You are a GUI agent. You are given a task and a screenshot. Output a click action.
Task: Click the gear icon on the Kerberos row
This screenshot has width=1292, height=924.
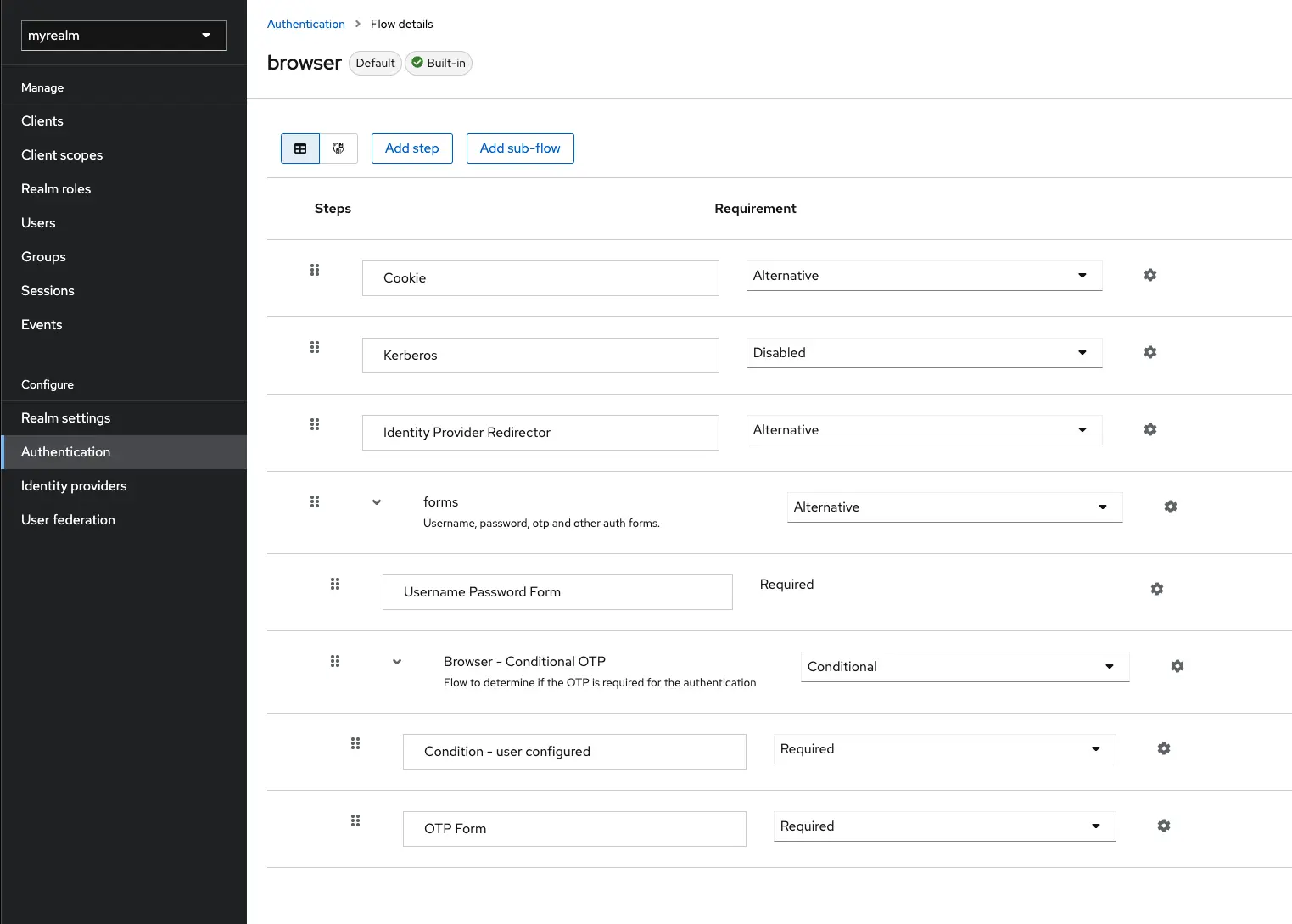[1149, 351]
